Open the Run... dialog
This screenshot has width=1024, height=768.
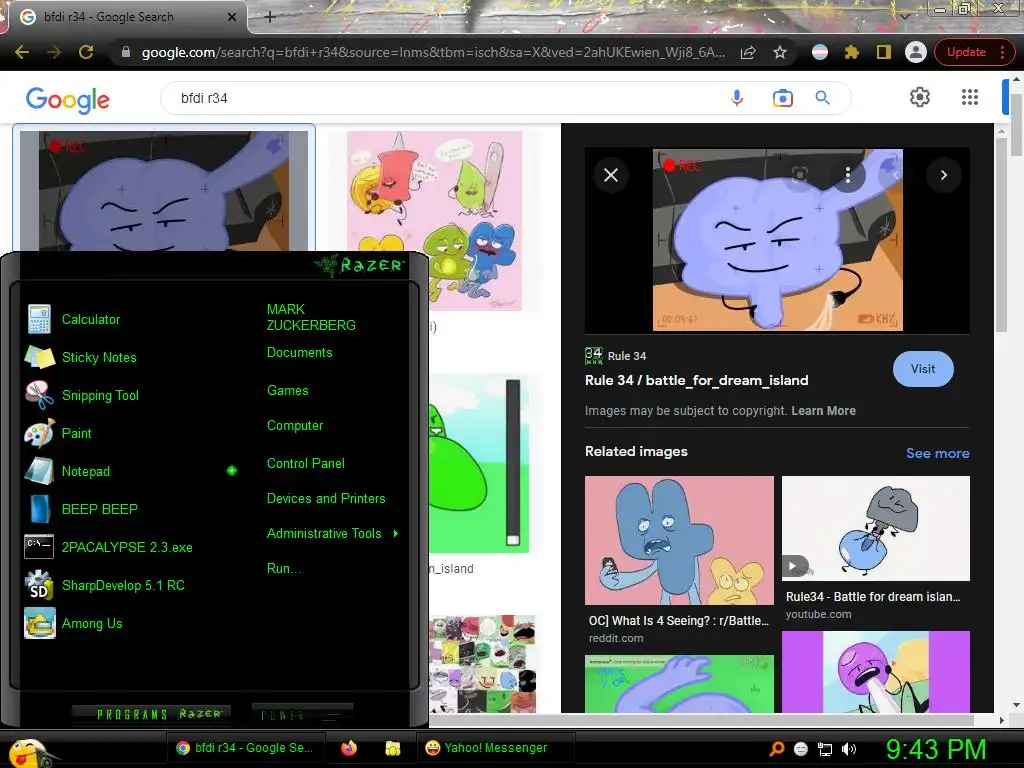(284, 568)
